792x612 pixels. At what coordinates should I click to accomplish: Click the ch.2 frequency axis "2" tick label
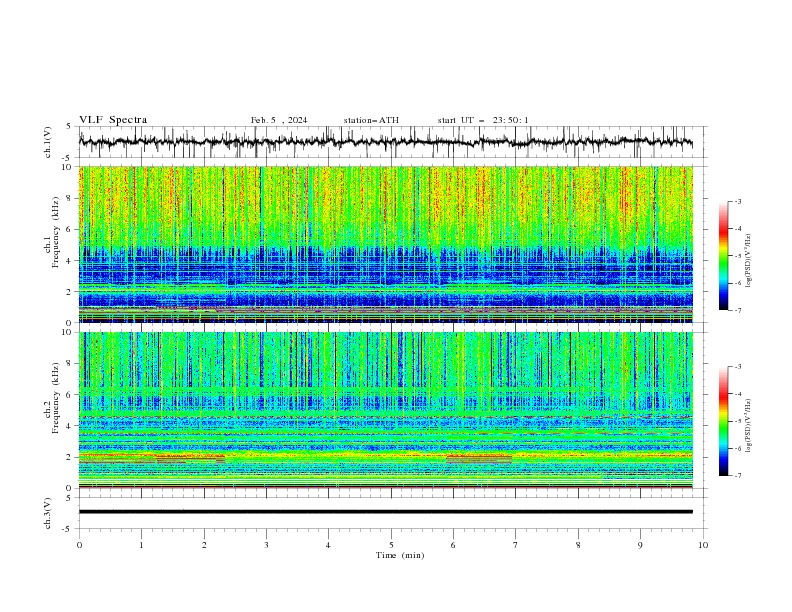click(70, 457)
